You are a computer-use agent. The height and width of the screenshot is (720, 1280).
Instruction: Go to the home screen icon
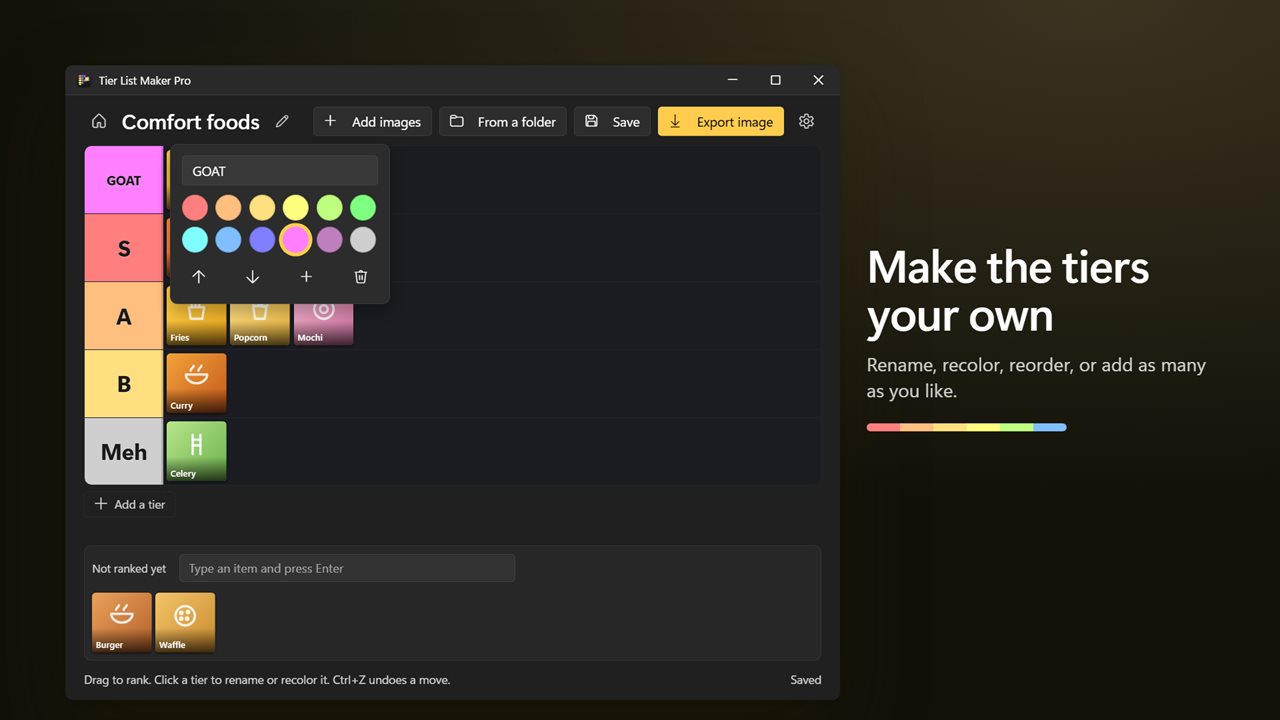click(x=98, y=121)
